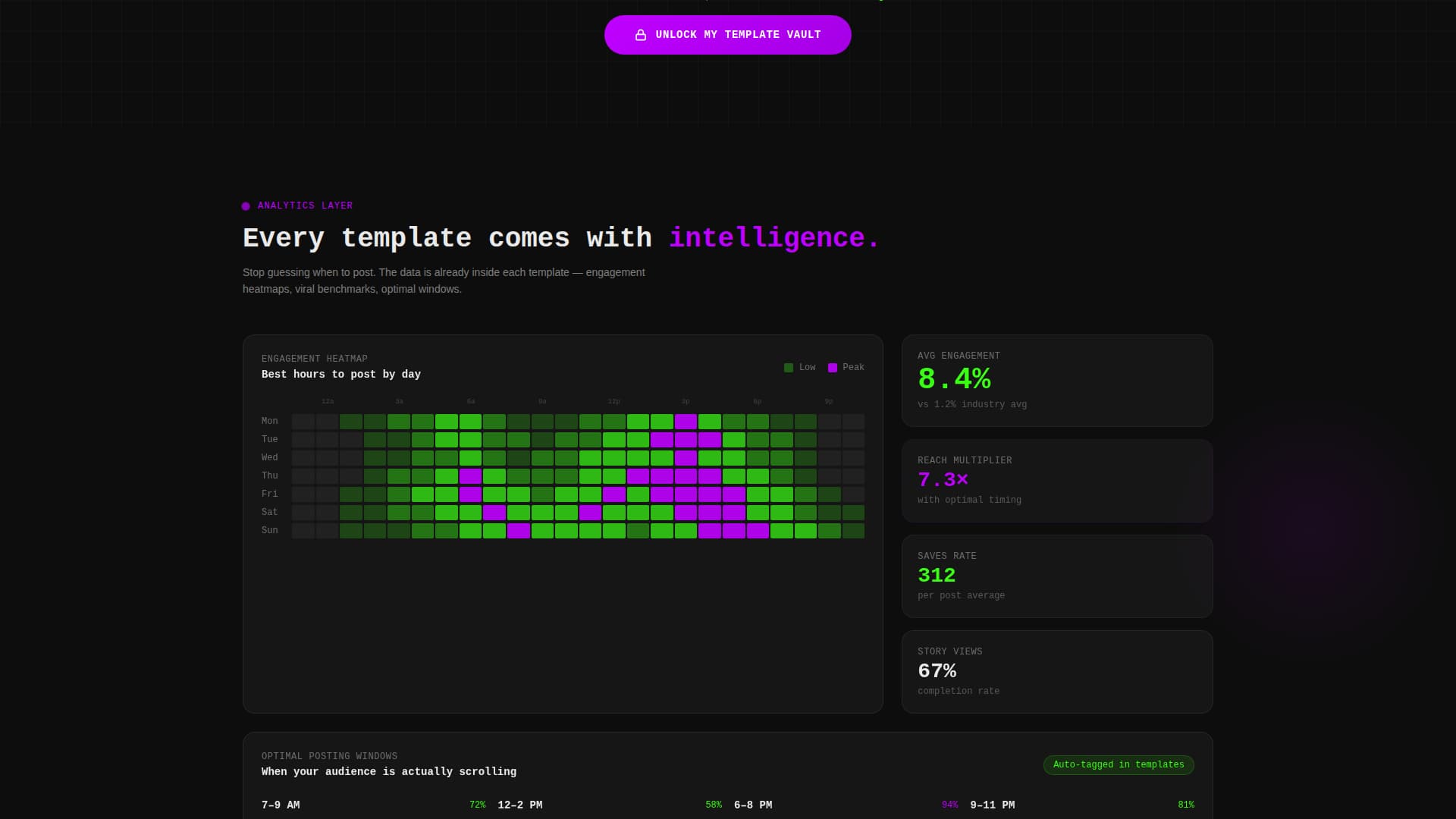Screen dimensions: 1456x819
Task: Click the purple Peak legend square
Action: (832, 367)
